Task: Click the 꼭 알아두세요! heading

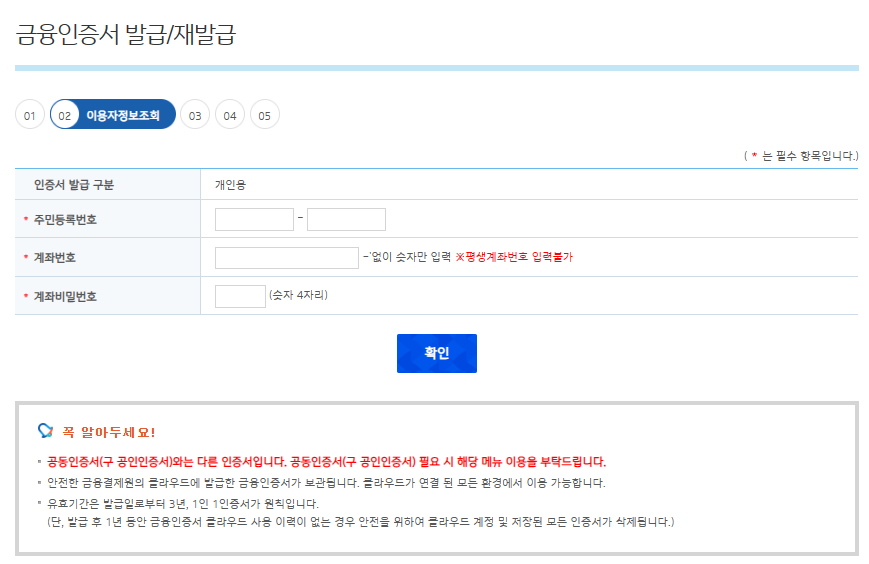Action: 109,432
